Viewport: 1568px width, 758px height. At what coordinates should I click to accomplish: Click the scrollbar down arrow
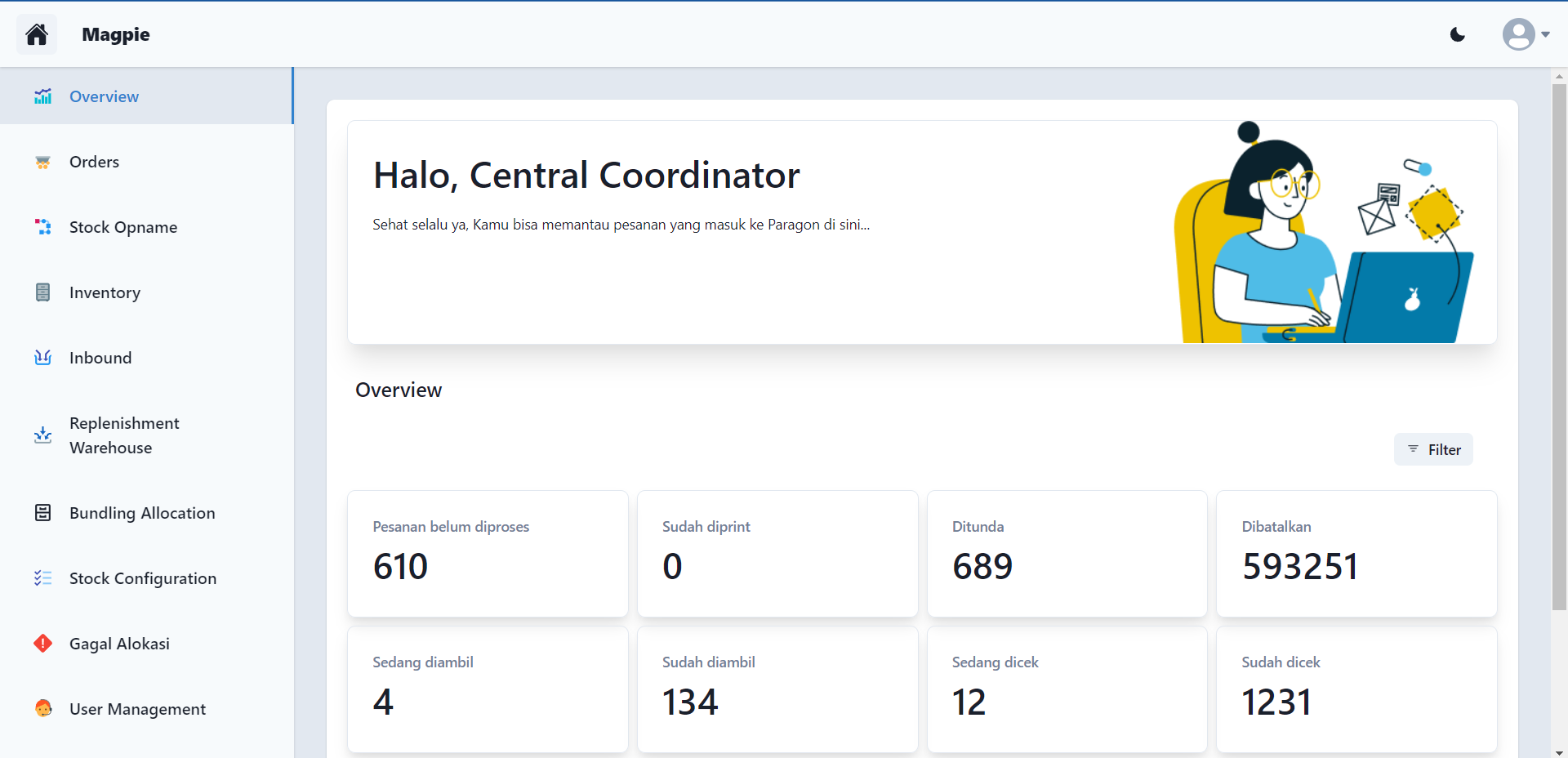click(1559, 751)
